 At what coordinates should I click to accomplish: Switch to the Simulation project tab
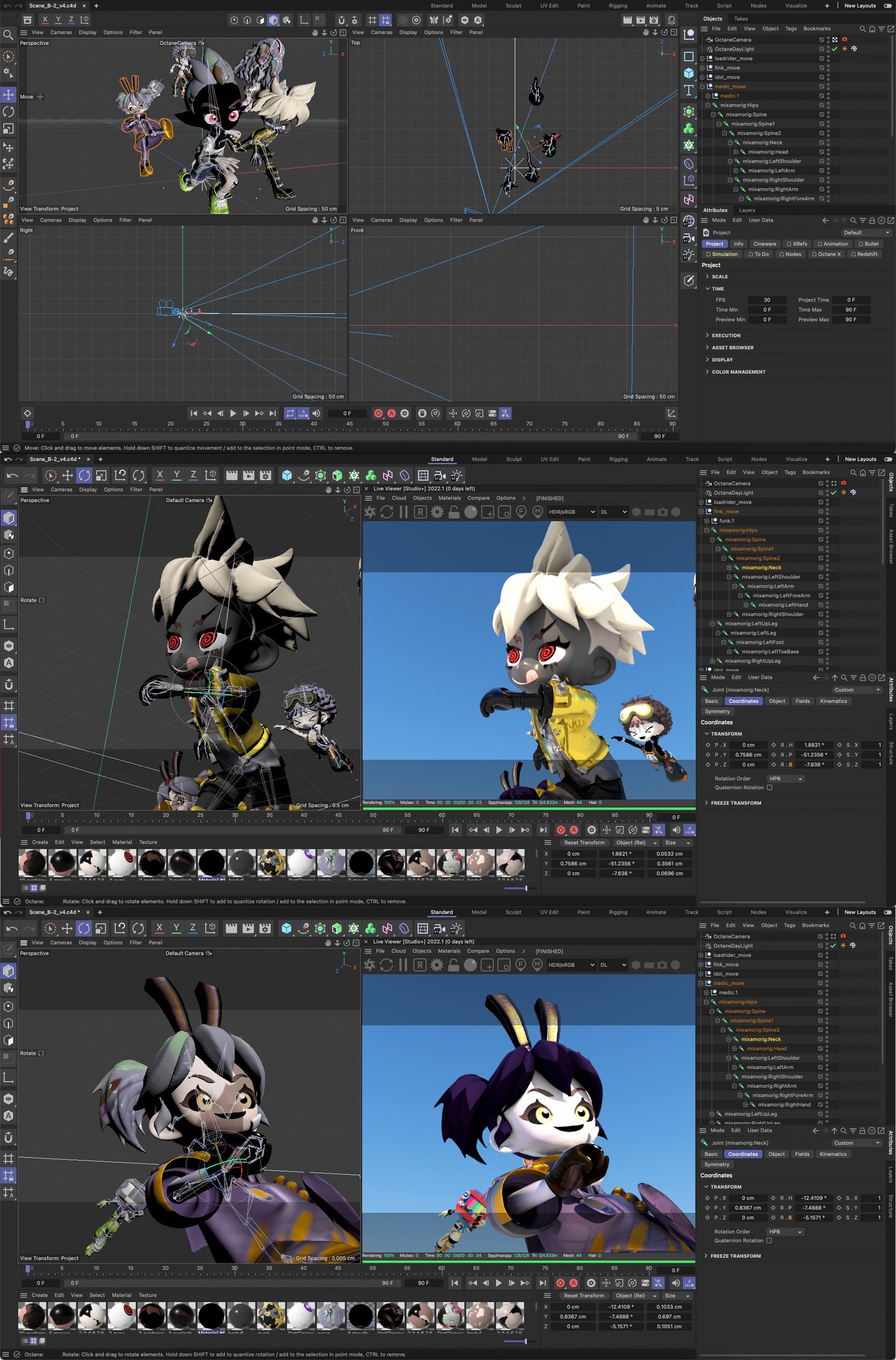click(721, 254)
